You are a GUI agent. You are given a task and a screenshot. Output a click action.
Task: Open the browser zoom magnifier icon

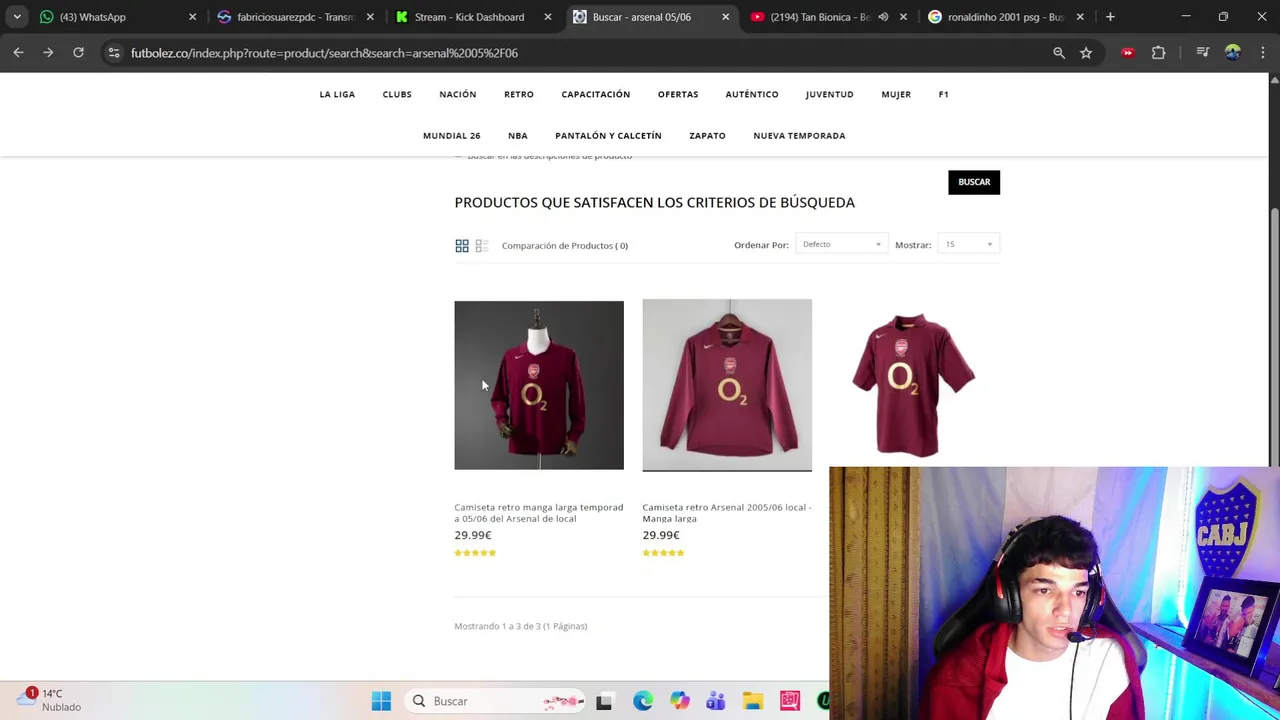coord(1059,53)
